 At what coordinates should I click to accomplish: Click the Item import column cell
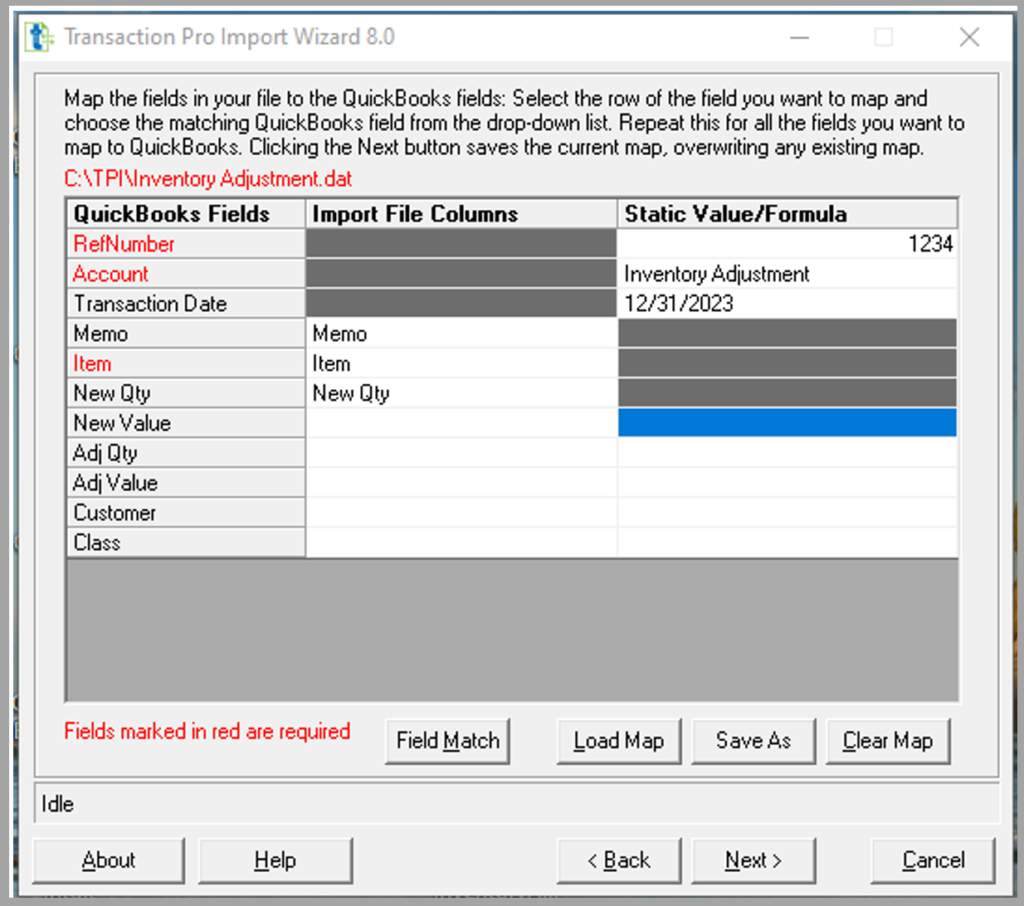coord(461,363)
